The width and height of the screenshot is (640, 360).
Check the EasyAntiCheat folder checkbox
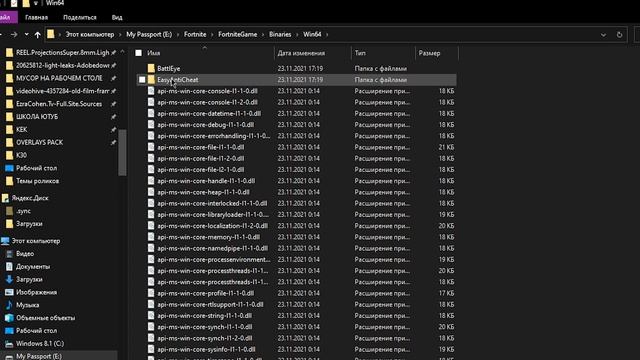tap(142, 80)
